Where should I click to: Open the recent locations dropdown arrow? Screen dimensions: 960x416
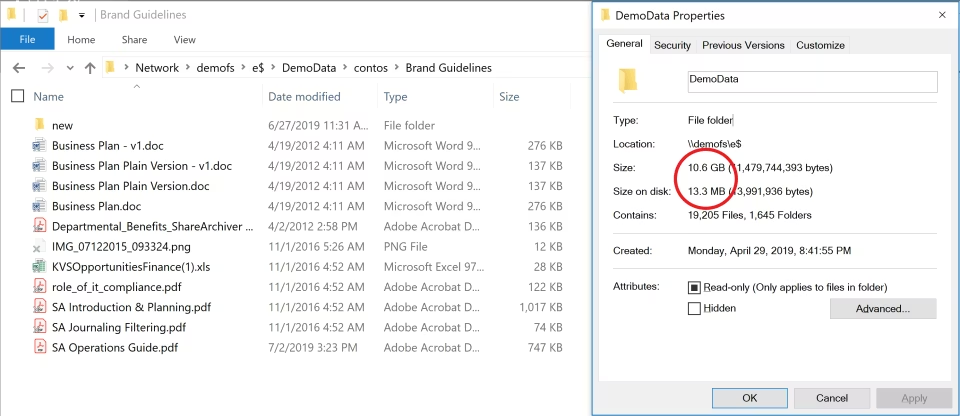tap(70, 68)
